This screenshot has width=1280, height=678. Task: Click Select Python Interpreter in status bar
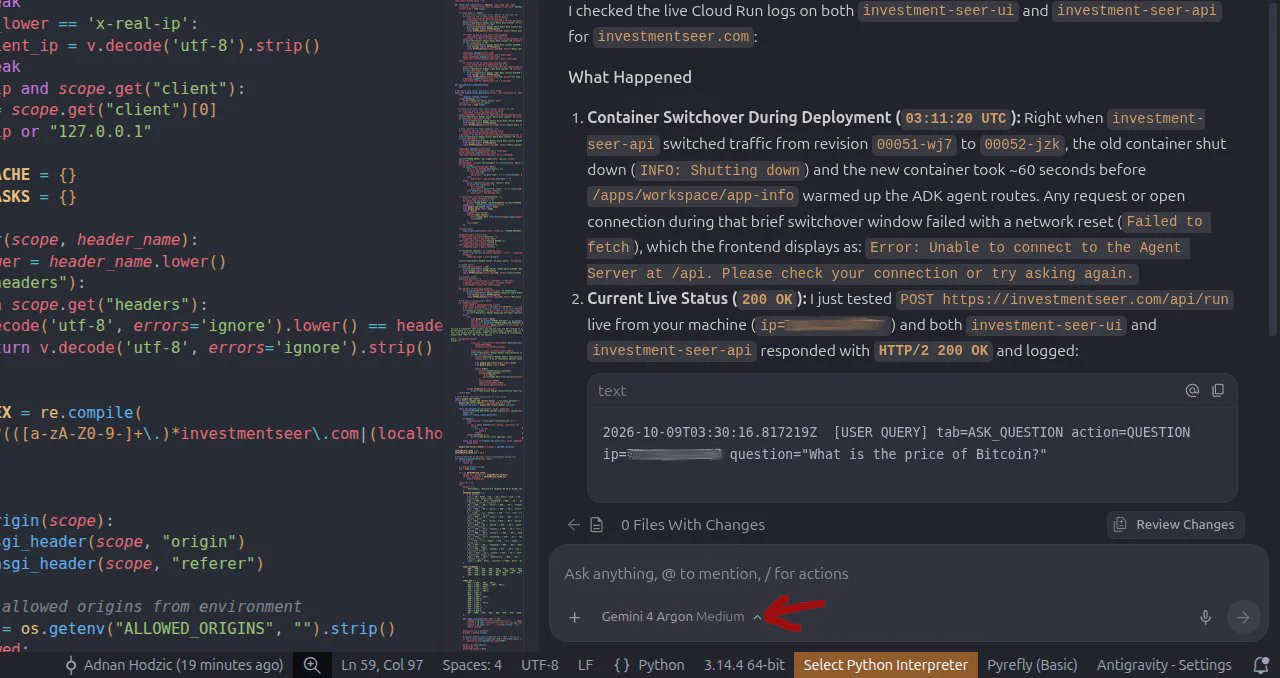tap(886, 665)
